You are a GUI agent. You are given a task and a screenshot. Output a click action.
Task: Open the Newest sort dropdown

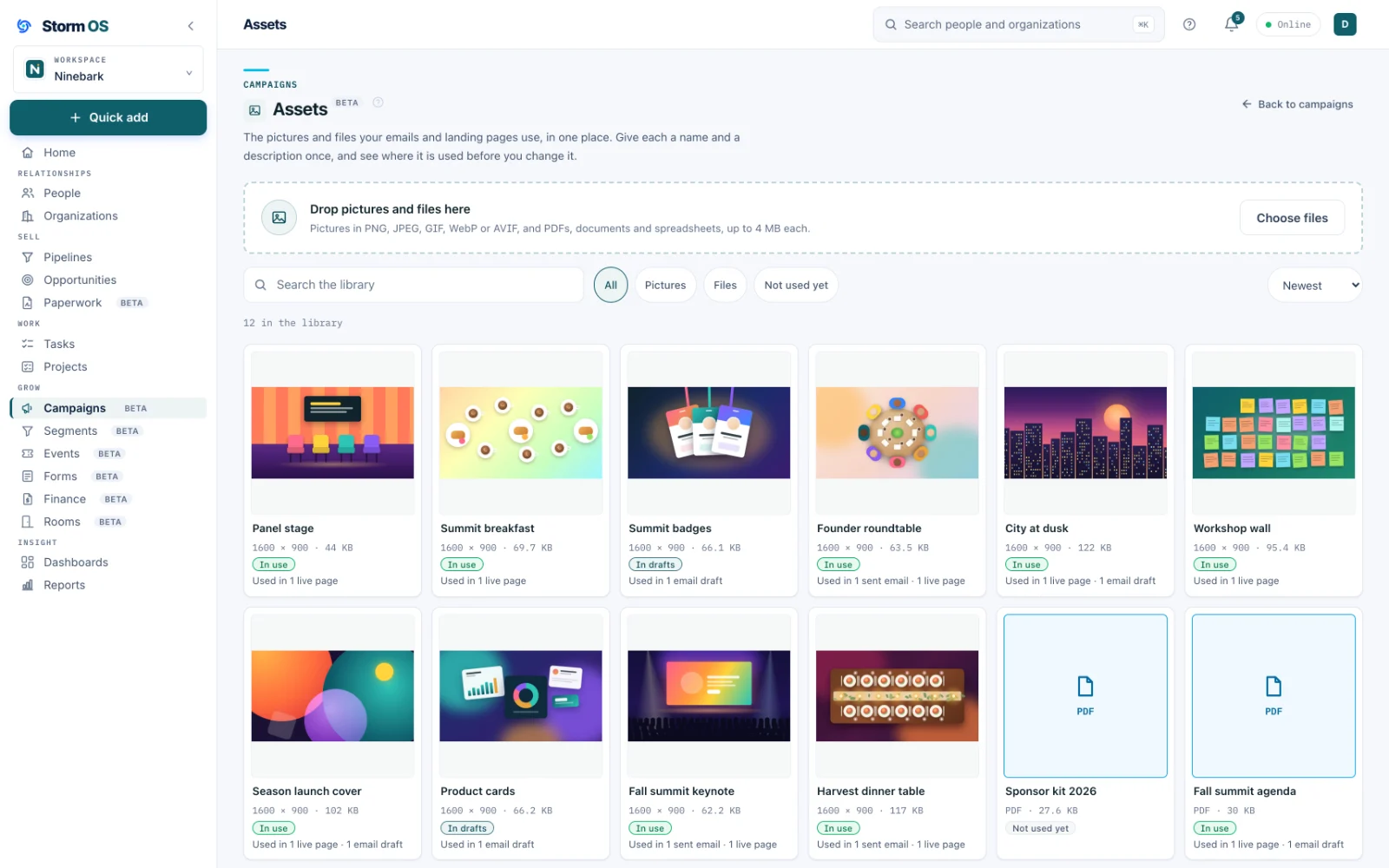pyautogui.click(x=1315, y=286)
